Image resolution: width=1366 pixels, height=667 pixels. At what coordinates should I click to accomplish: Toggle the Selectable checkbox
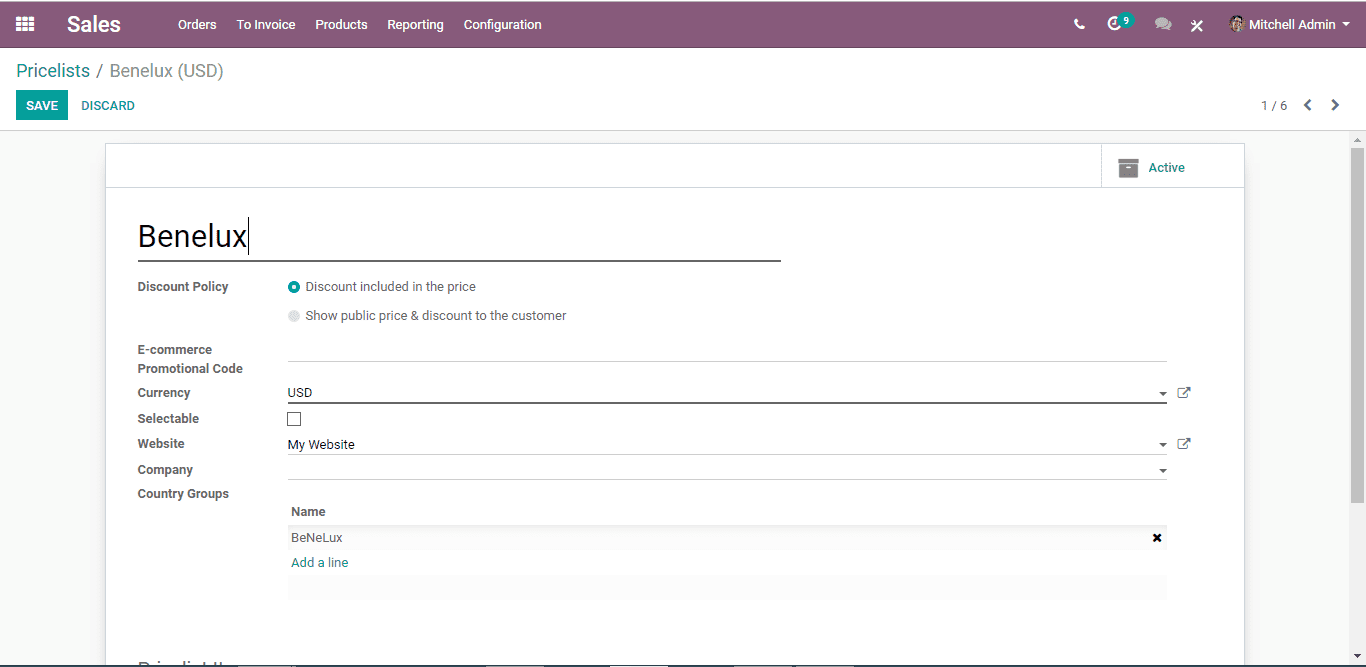coord(294,419)
